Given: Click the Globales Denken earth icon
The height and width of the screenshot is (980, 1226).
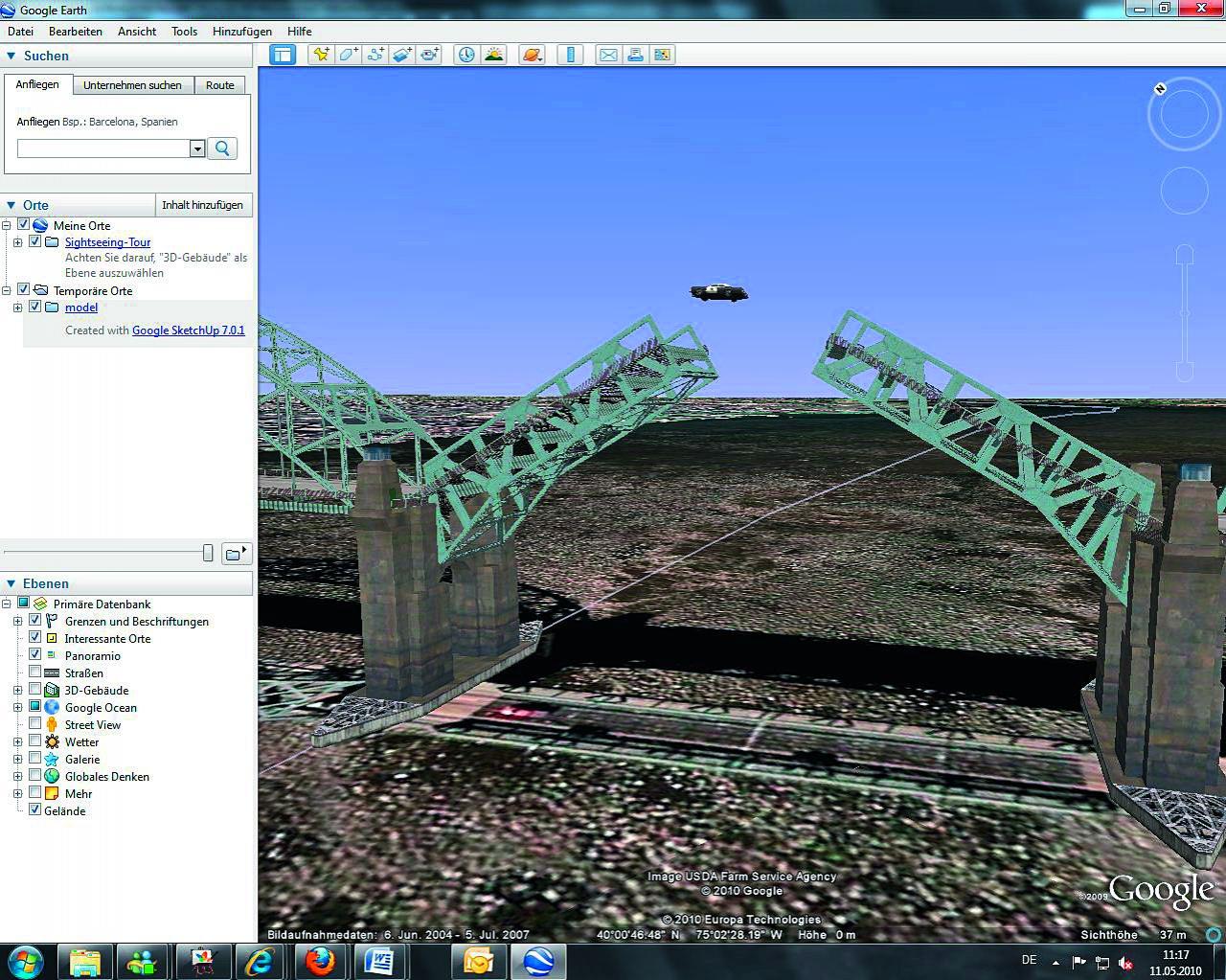Looking at the screenshot, I should [x=52, y=777].
